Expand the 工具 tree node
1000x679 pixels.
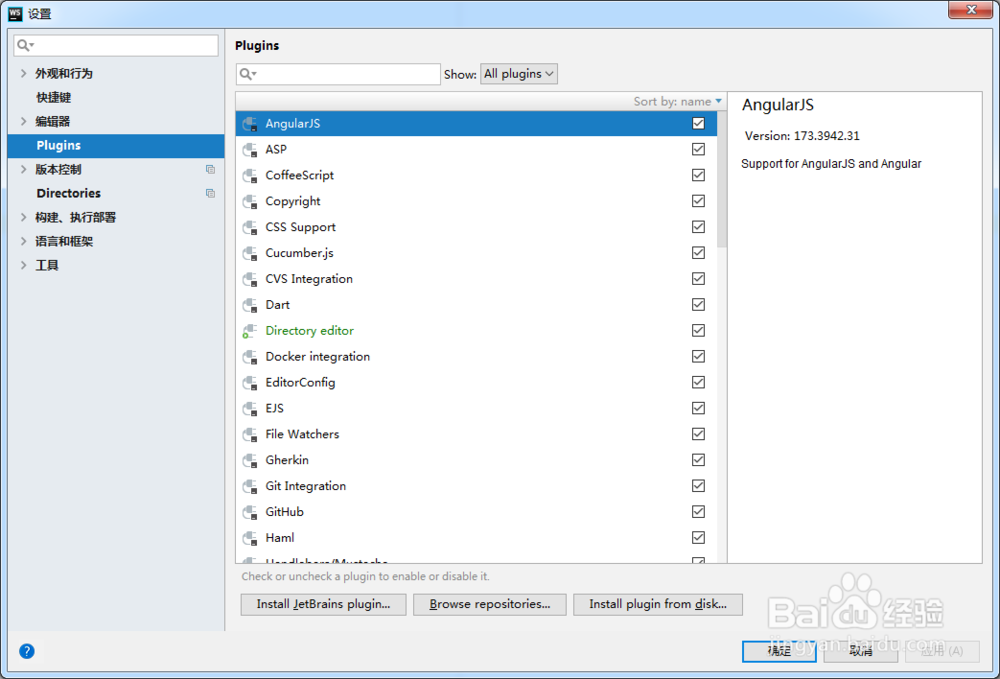(x=24, y=265)
